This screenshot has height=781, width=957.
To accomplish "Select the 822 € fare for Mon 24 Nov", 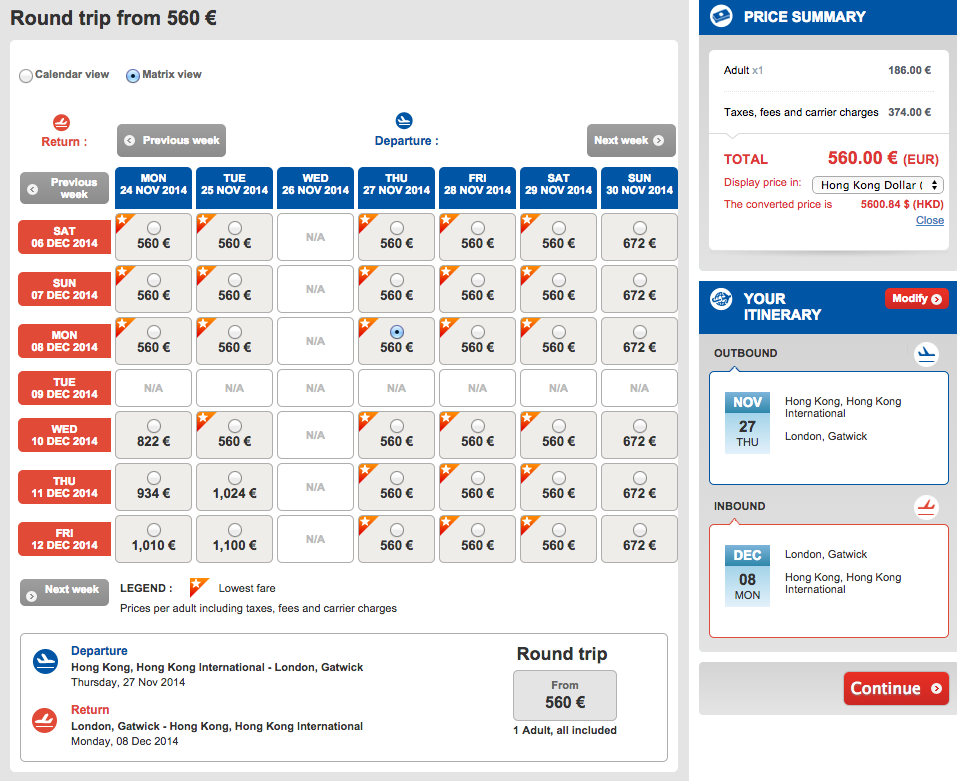I will [x=154, y=426].
